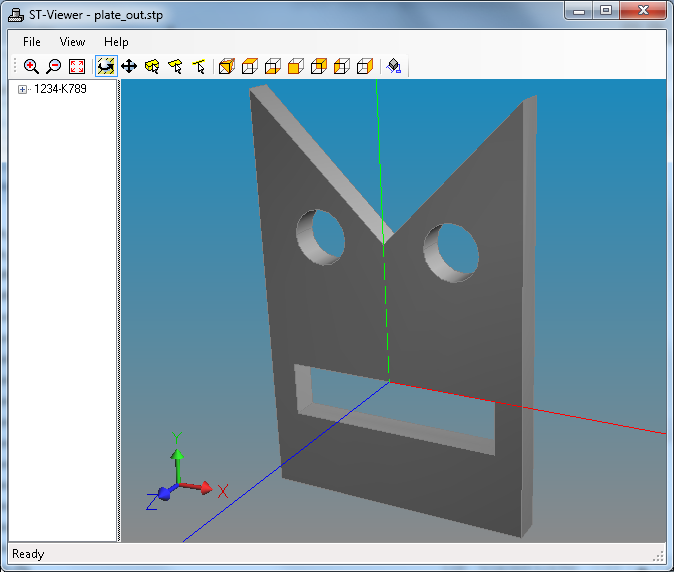Click the Y axis arrow of the triad
Screen dimensions: 674x572
pos(177,455)
